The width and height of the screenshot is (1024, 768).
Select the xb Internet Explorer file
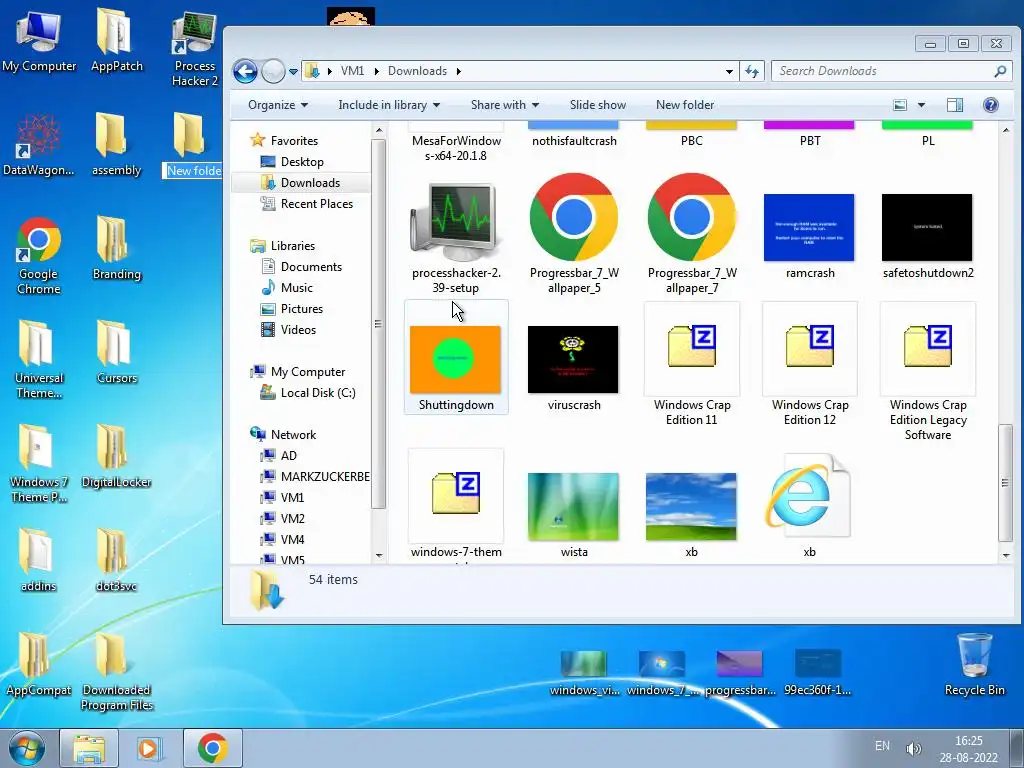(x=810, y=506)
